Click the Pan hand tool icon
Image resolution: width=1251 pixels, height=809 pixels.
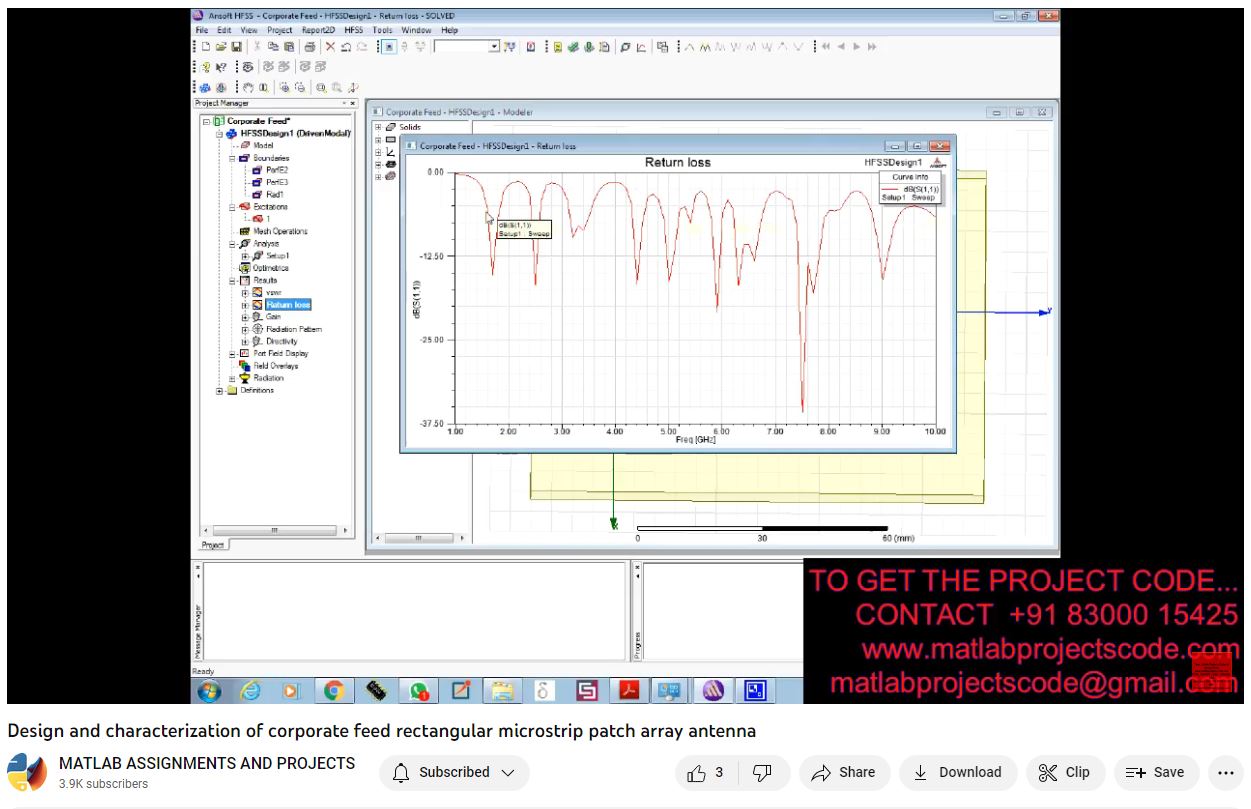tap(249, 87)
